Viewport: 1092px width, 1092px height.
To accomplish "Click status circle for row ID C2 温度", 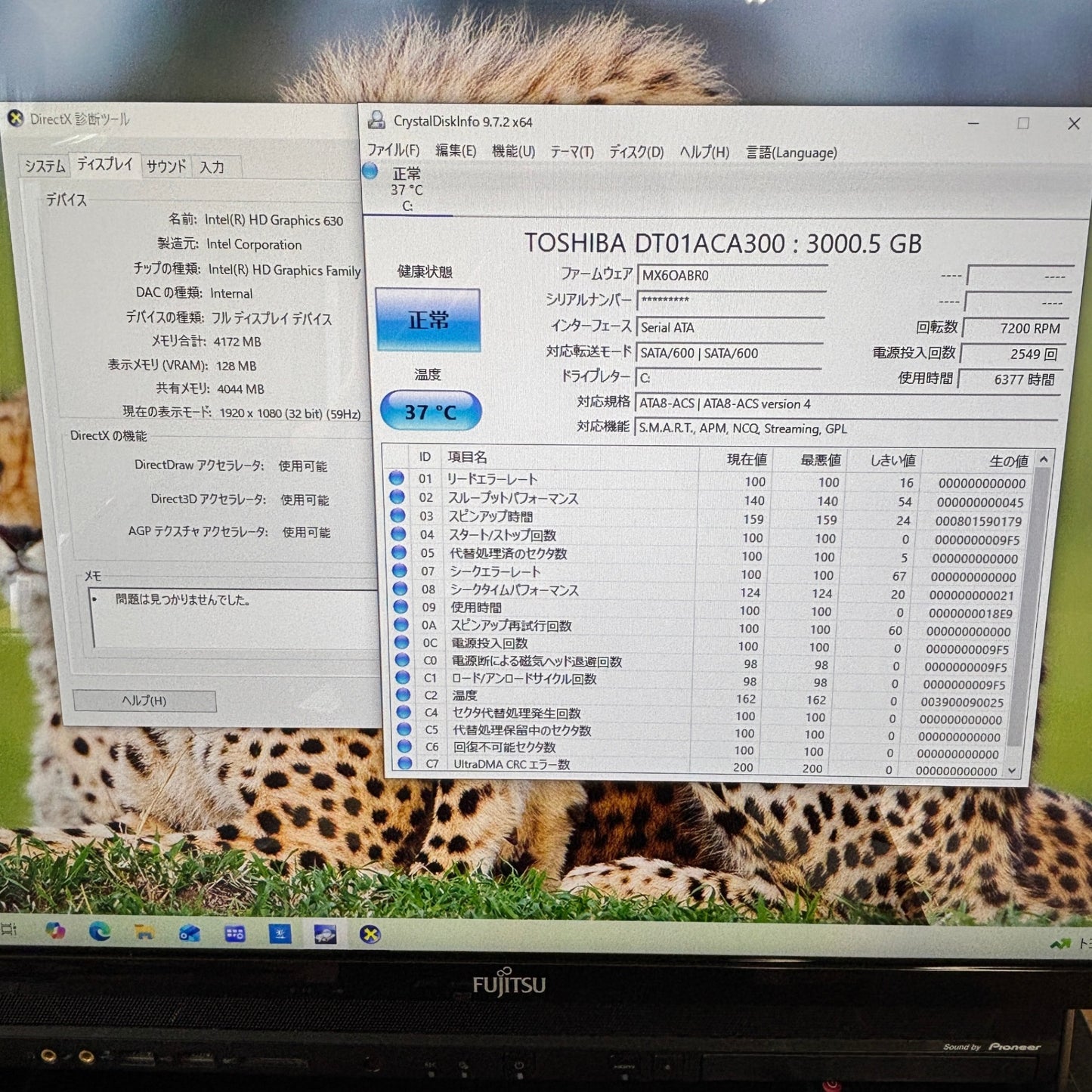I will tap(404, 695).
